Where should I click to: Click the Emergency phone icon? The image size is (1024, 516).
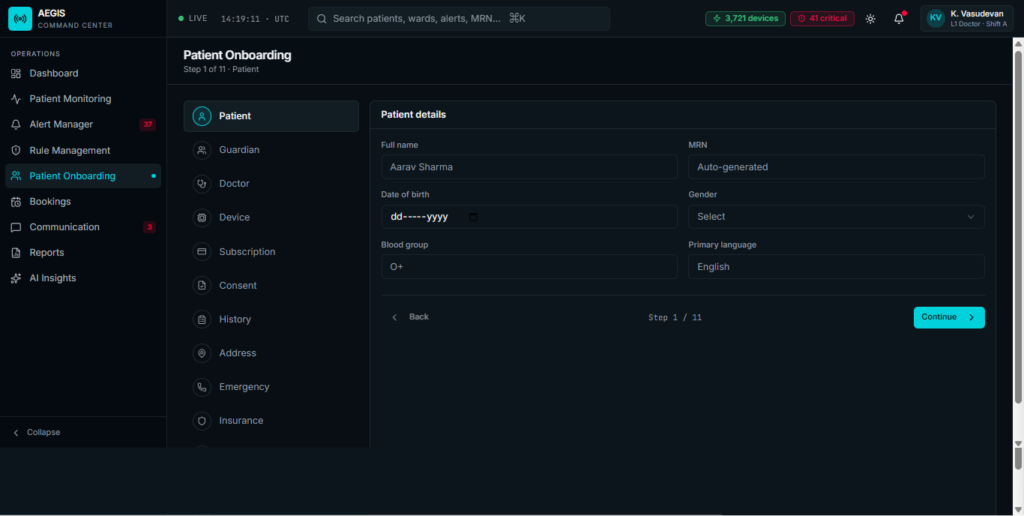tap(202, 387)
